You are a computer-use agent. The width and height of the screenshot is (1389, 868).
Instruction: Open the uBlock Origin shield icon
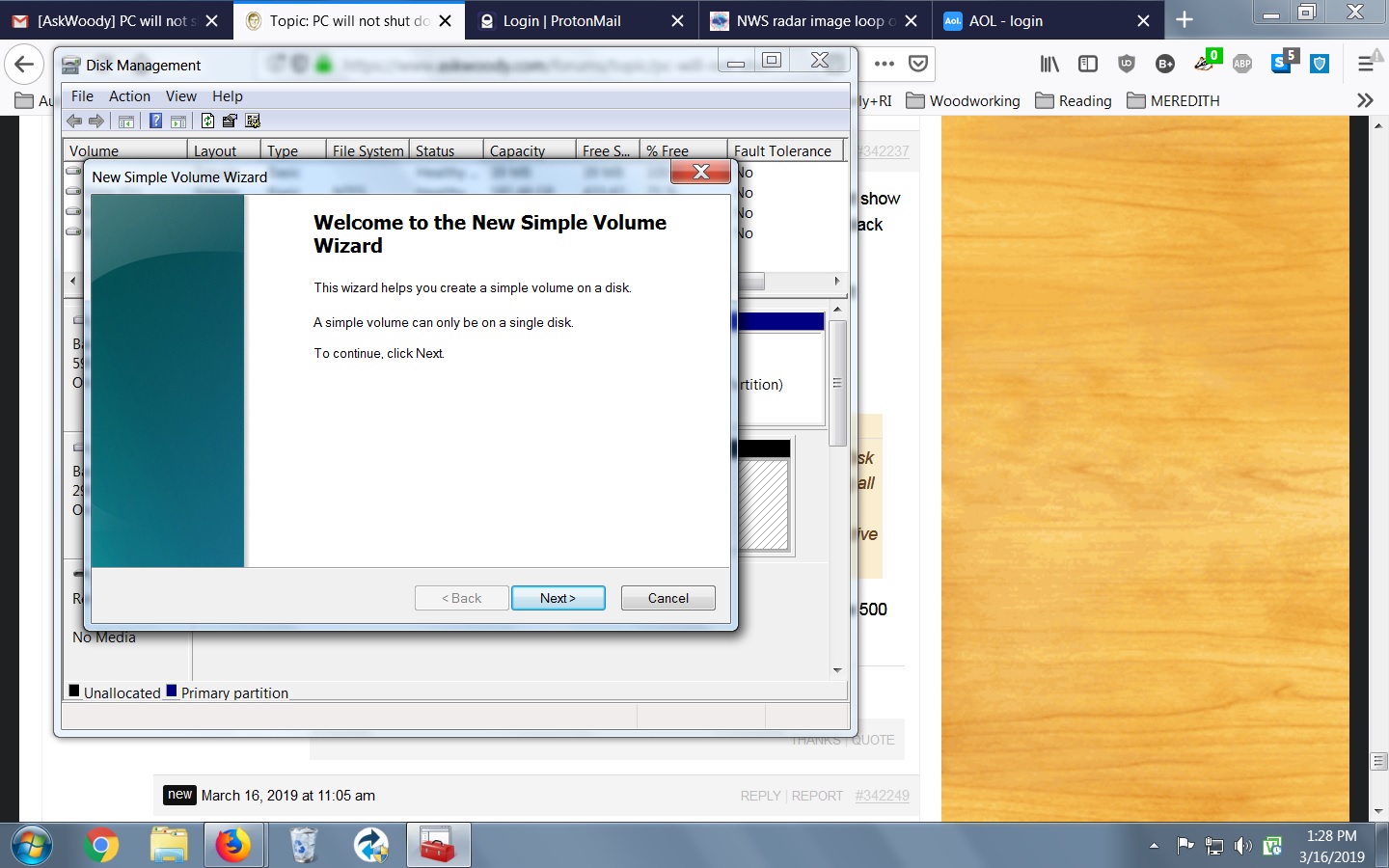(x=1126, y=64)
